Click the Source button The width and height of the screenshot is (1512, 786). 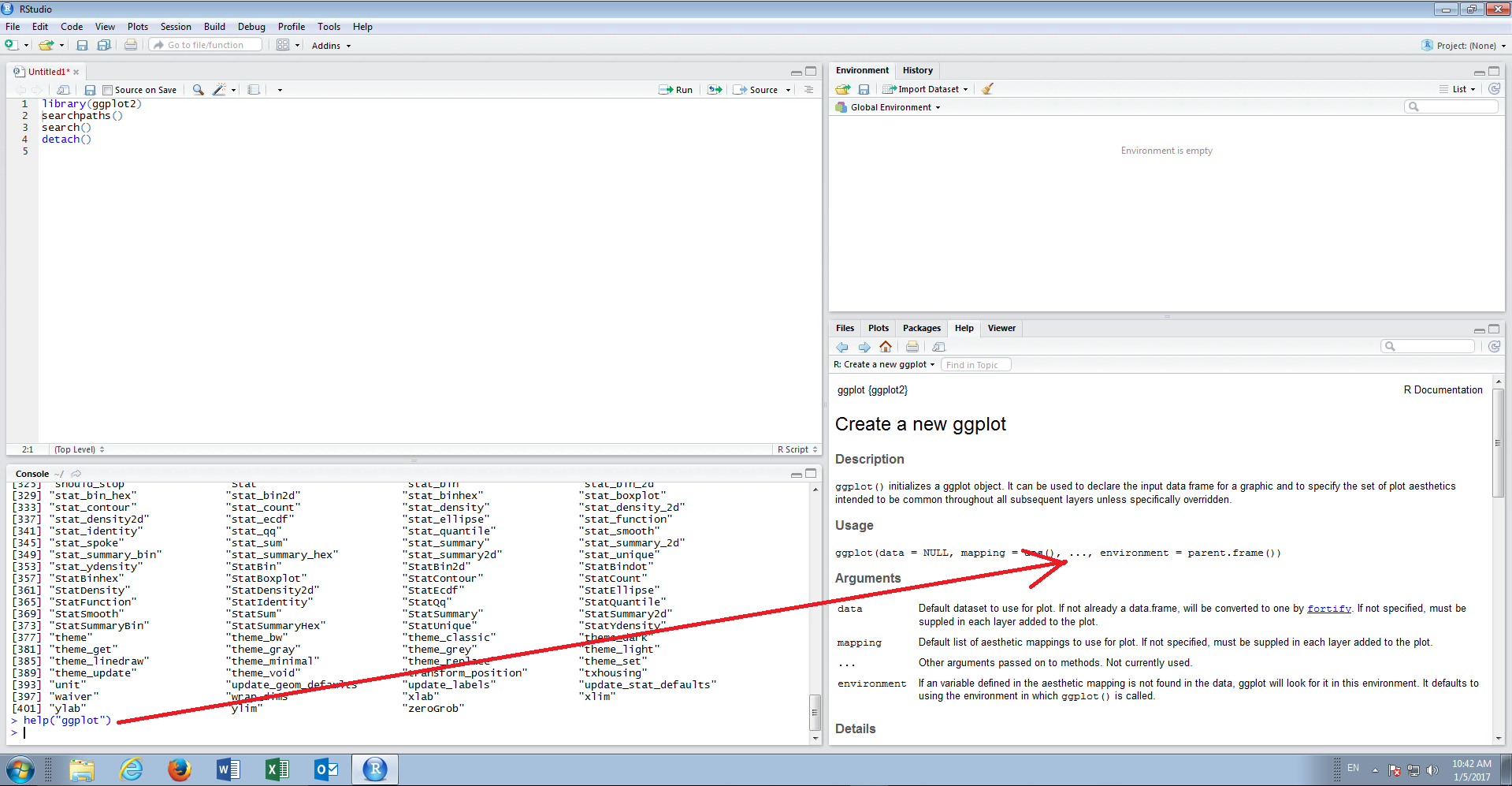point(756,90)
